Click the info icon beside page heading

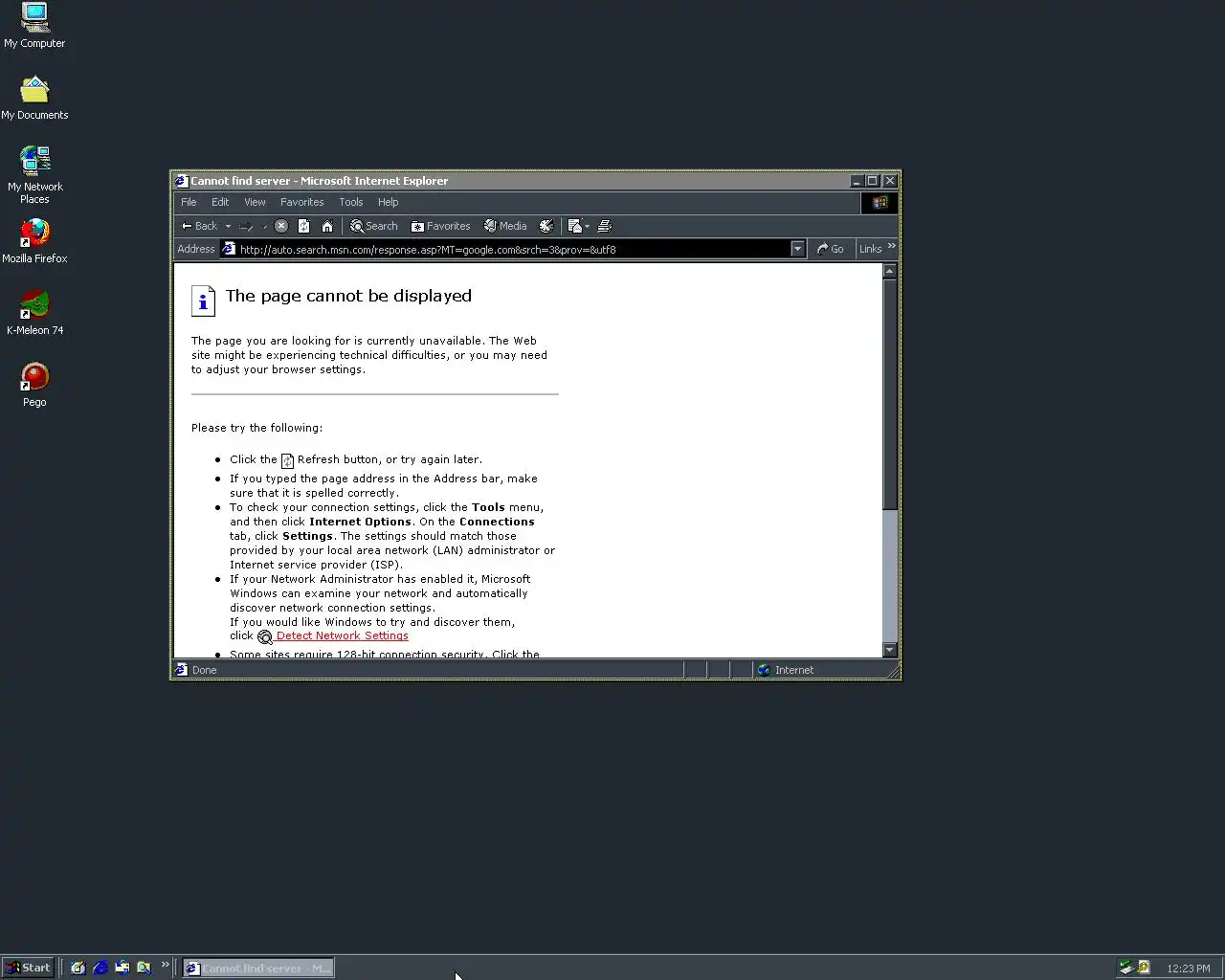pos(203,301)
